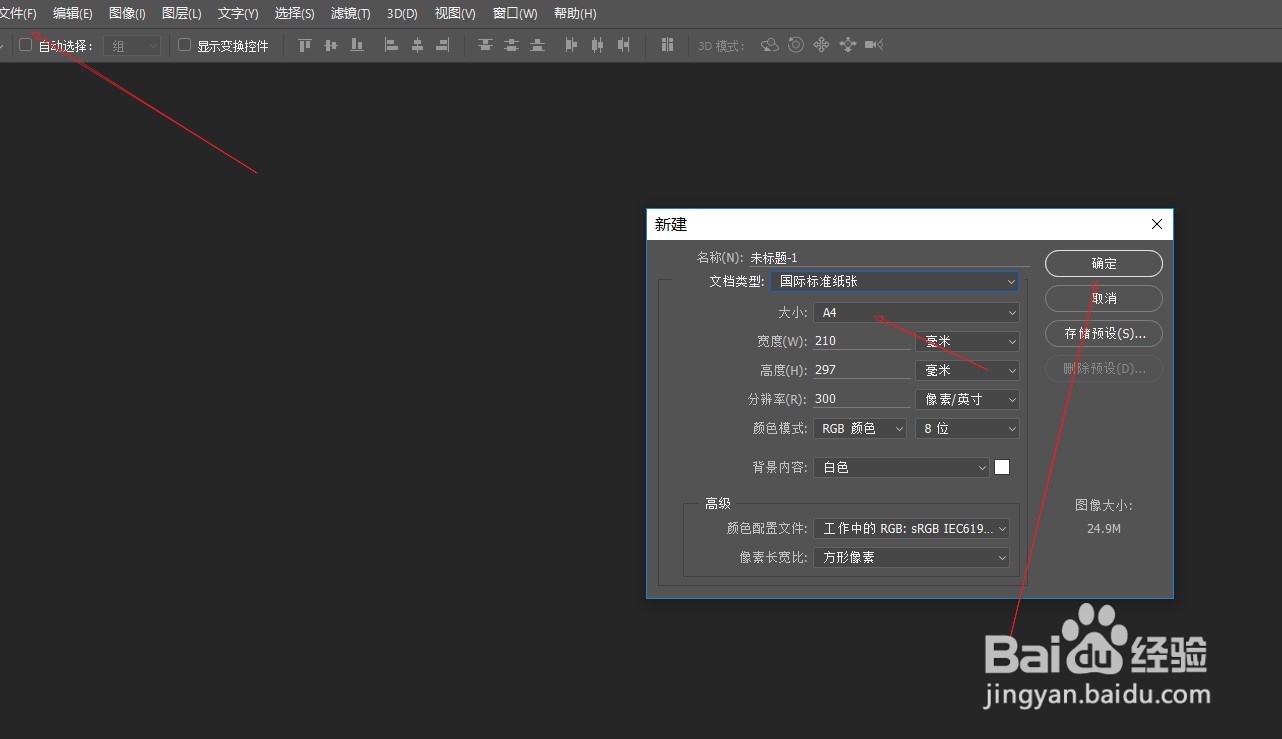Image resolution: width=1282 pixels, height=739 pixels.
Task: Click the align left edges icon
Action: point(392,45)
